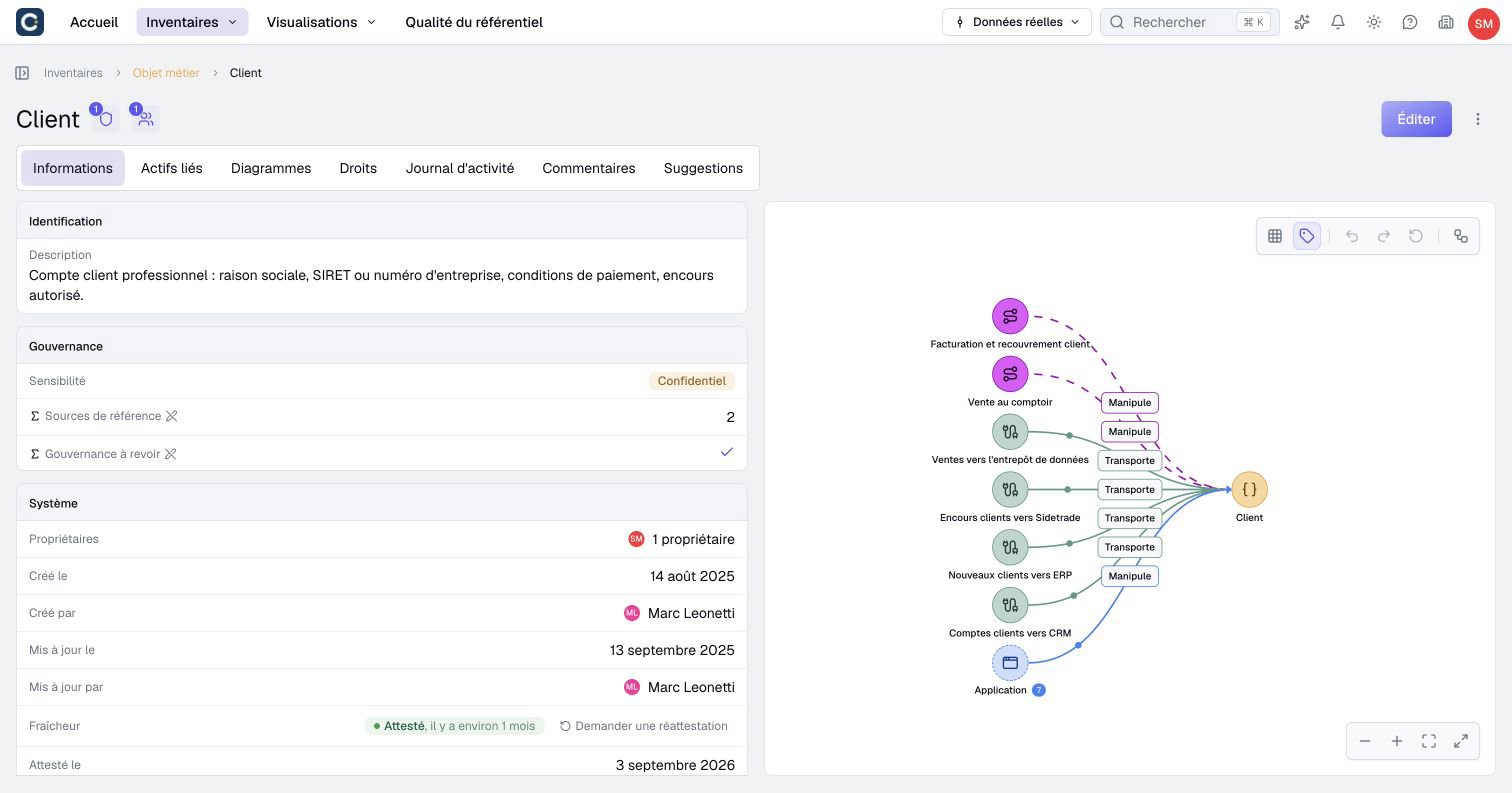Toggle the sidebar panel icon next to Inventaires breadcrumb
Screen dimensions: 1512x793
(22, 73)
